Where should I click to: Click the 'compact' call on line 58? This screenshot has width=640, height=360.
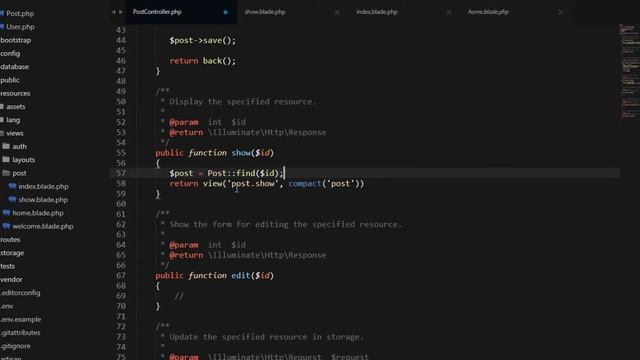pos(304,184)
